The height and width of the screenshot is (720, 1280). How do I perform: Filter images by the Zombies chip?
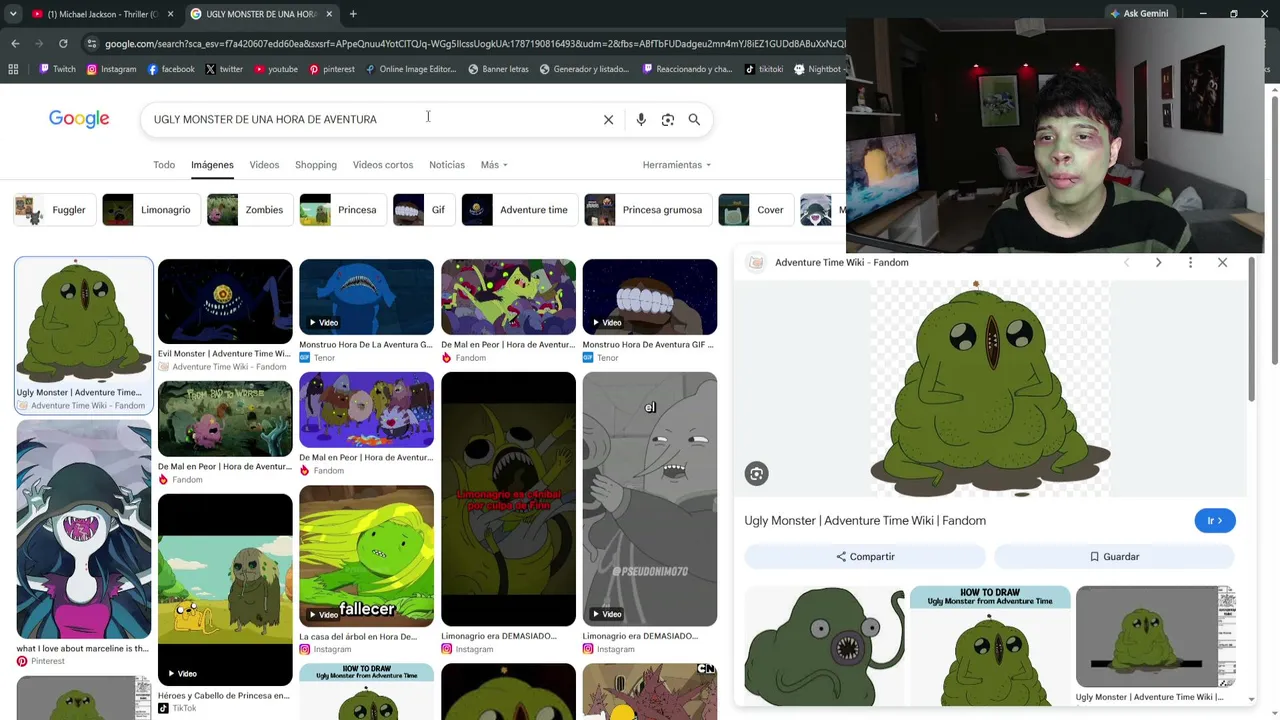[248, 210]
